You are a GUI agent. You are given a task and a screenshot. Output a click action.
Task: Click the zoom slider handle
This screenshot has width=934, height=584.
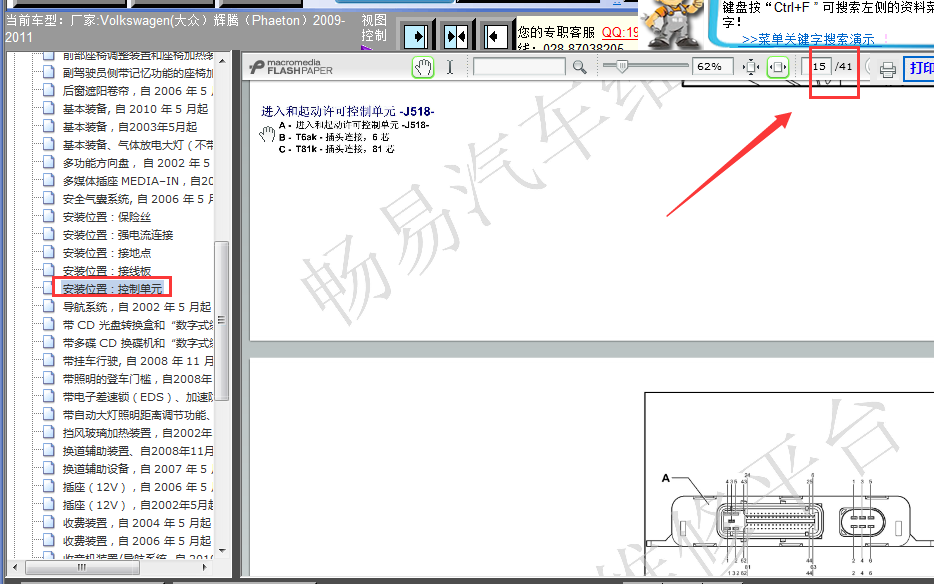coord(622,66)
